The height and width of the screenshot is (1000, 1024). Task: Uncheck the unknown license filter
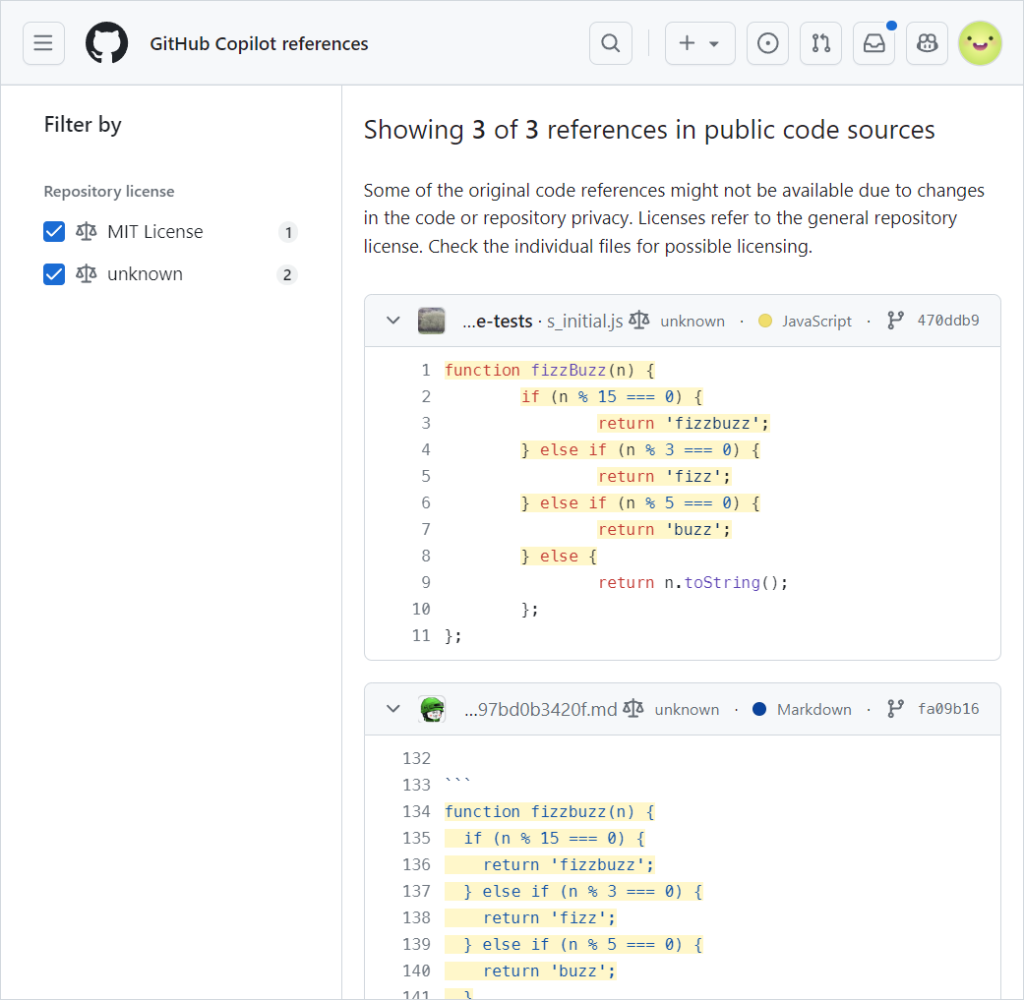(x=54, y=274)
